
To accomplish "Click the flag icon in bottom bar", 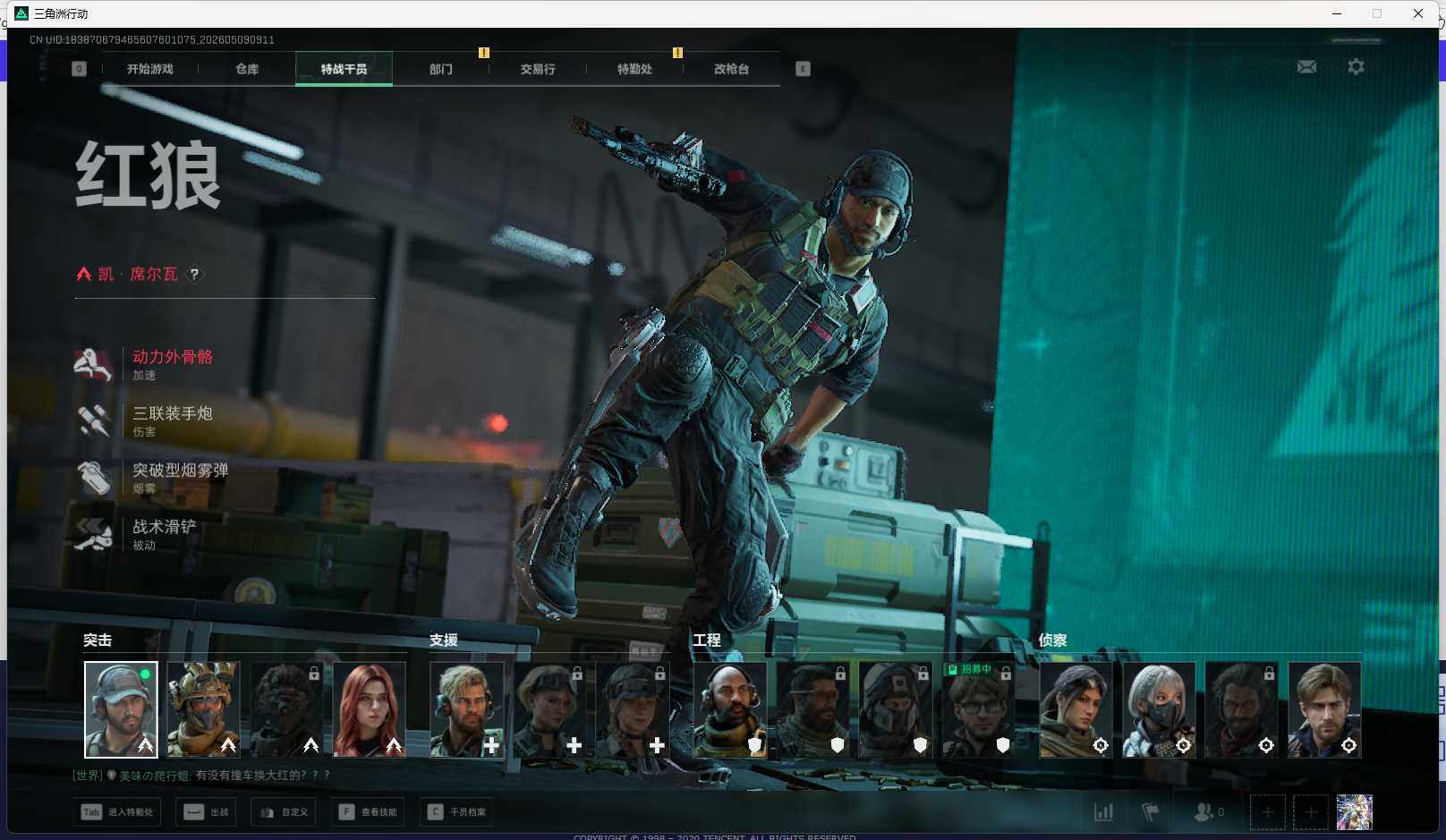I will 1151,812.
